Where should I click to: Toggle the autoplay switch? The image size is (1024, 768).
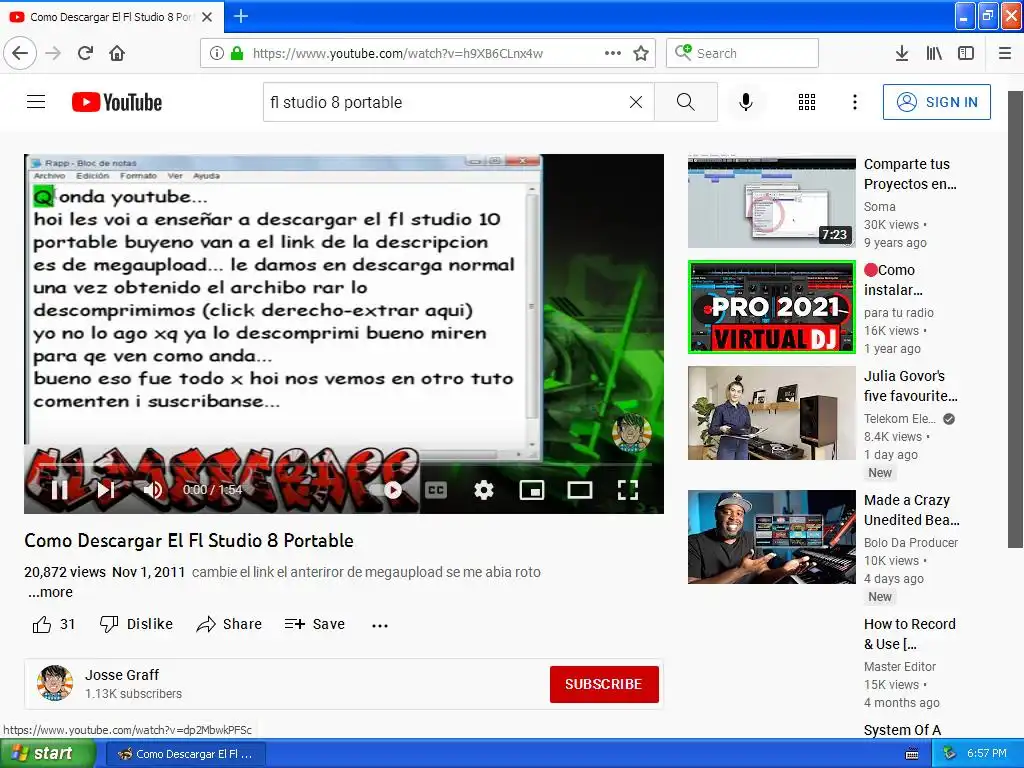(385, 490)
